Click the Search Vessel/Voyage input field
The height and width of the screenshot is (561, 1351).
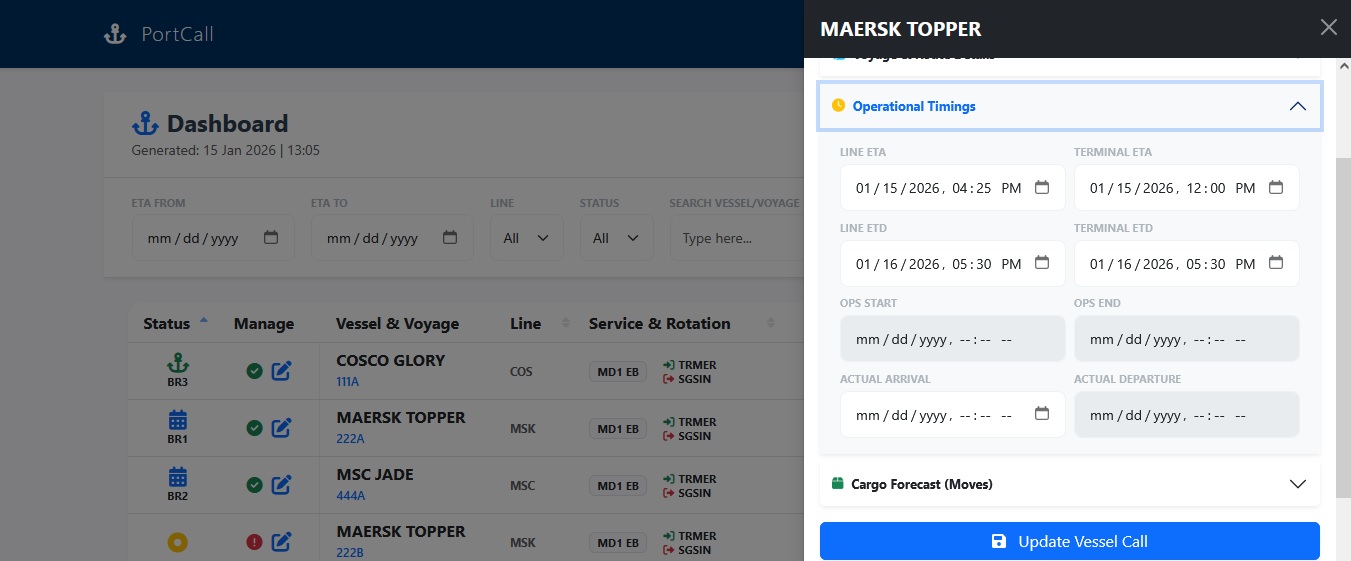coord(736,238)
